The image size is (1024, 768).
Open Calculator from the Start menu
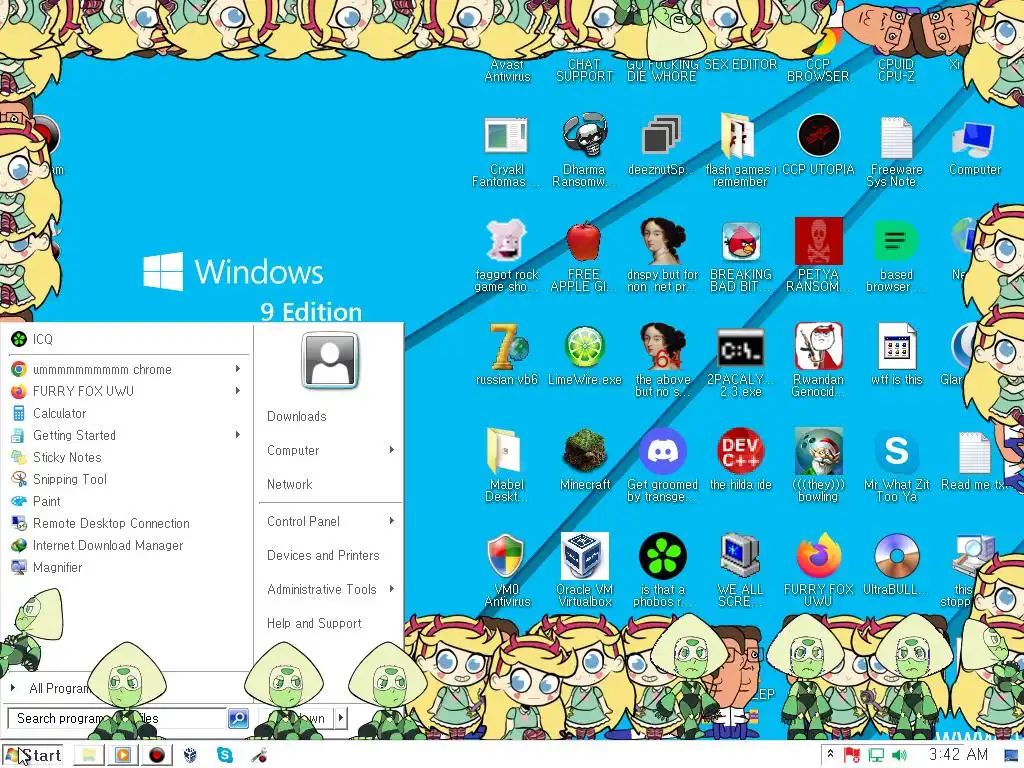[129, 413]
